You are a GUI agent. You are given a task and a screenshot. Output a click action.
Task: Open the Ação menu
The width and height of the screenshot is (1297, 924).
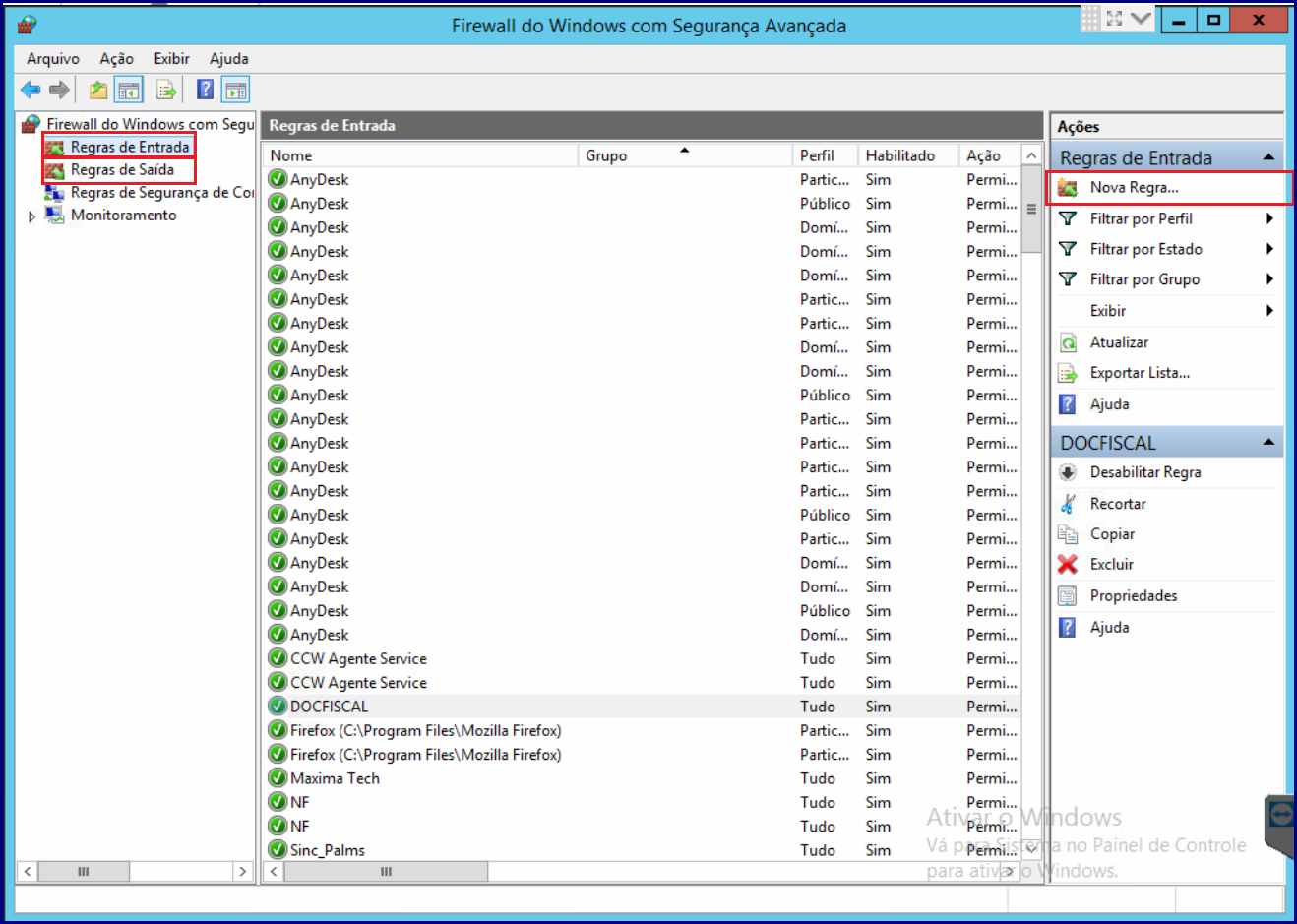click(x=116, y=59)
